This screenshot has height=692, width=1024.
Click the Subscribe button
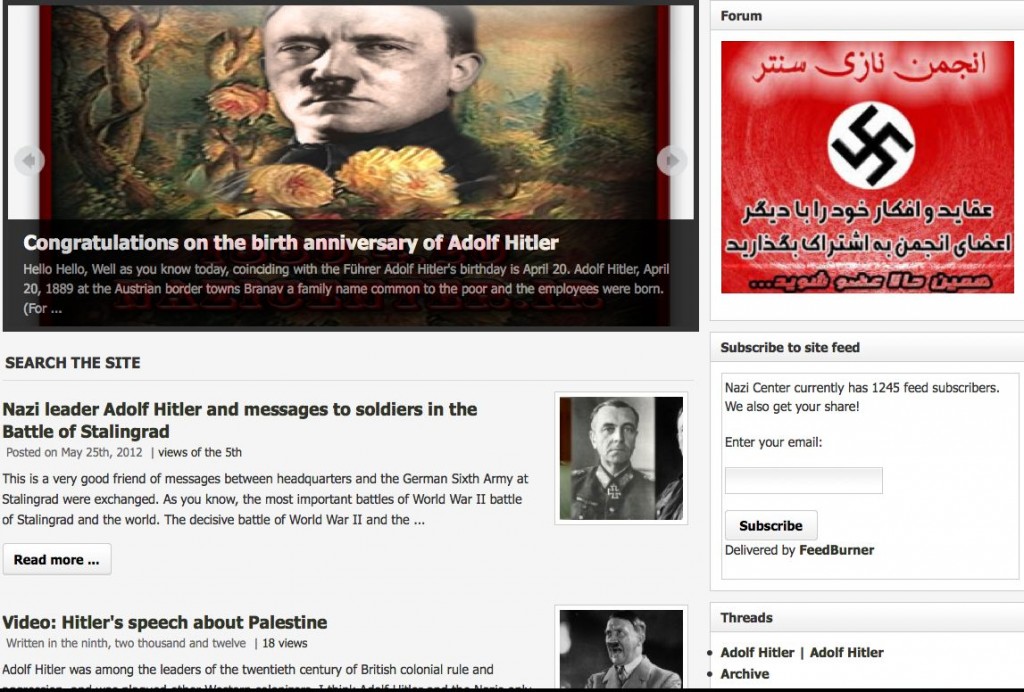(771, 526)
